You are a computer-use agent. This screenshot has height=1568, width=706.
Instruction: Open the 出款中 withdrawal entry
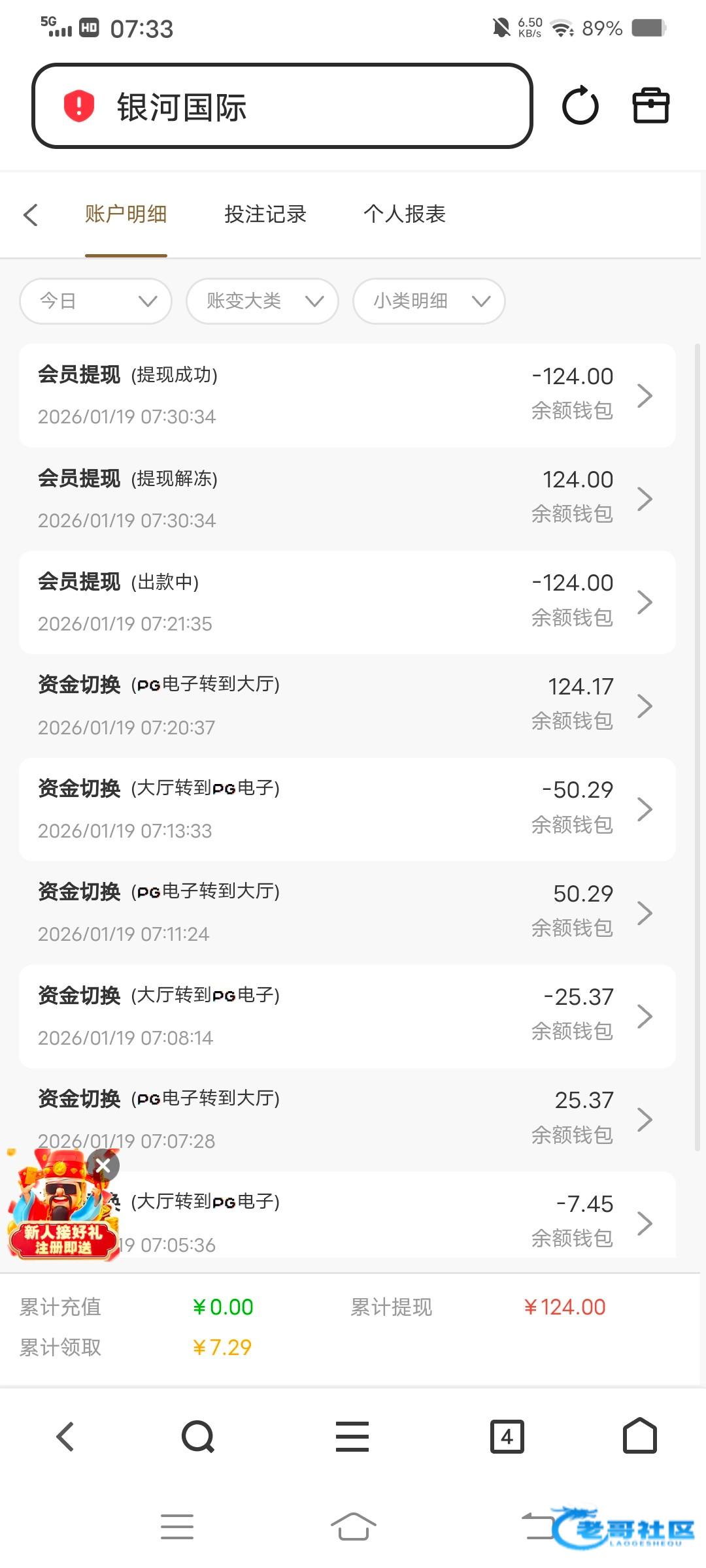coord(347,602)
